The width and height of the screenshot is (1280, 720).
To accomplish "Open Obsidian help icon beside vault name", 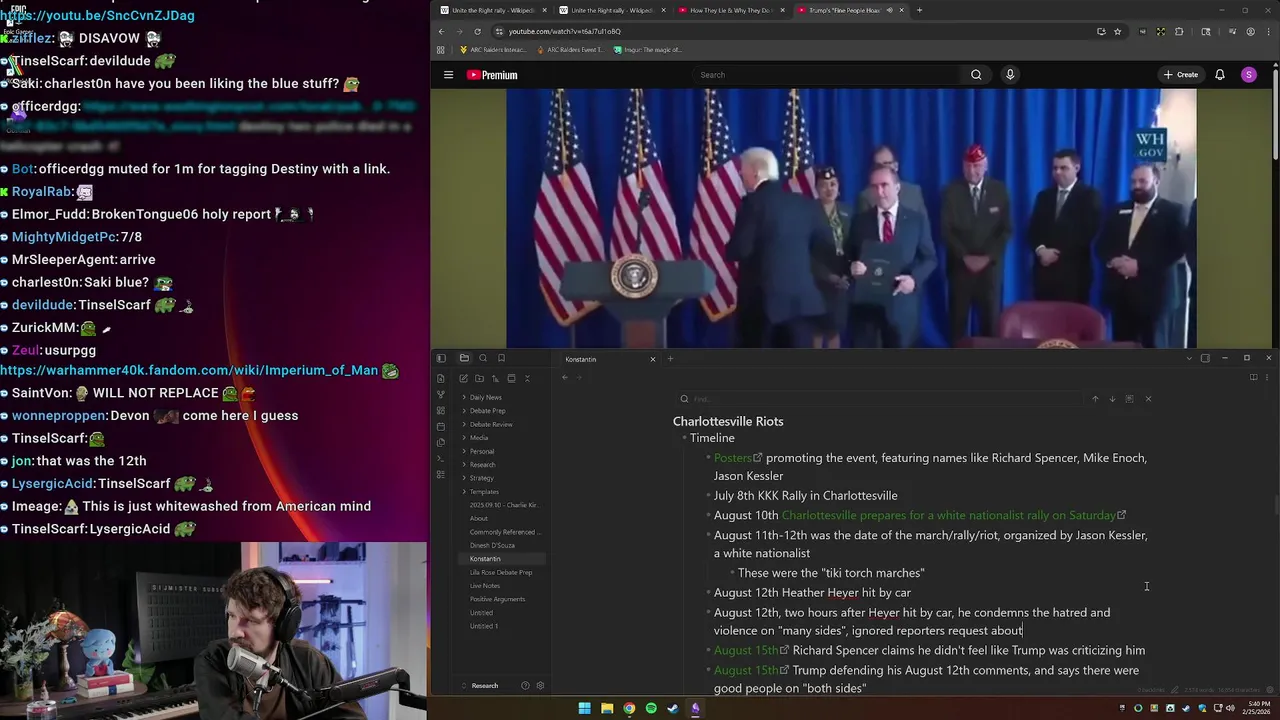I will pyautogui.click(x=525, y=686).
